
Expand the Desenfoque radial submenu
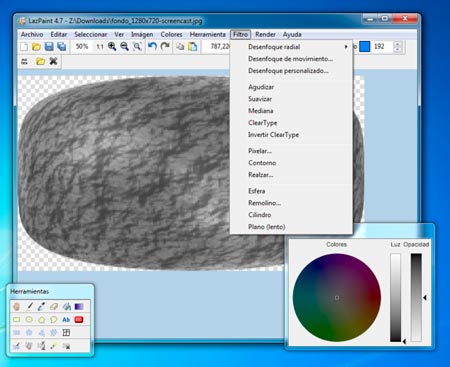coord(291,47)
